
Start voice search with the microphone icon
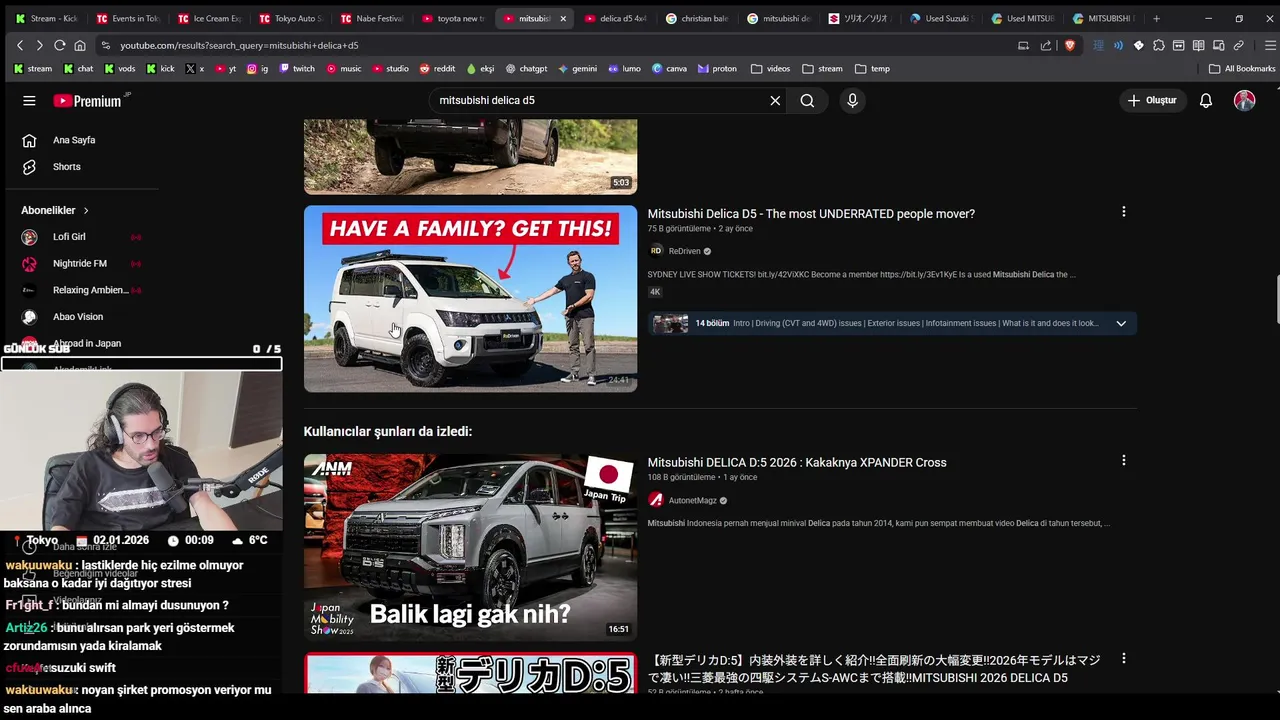tap(852, 101)
